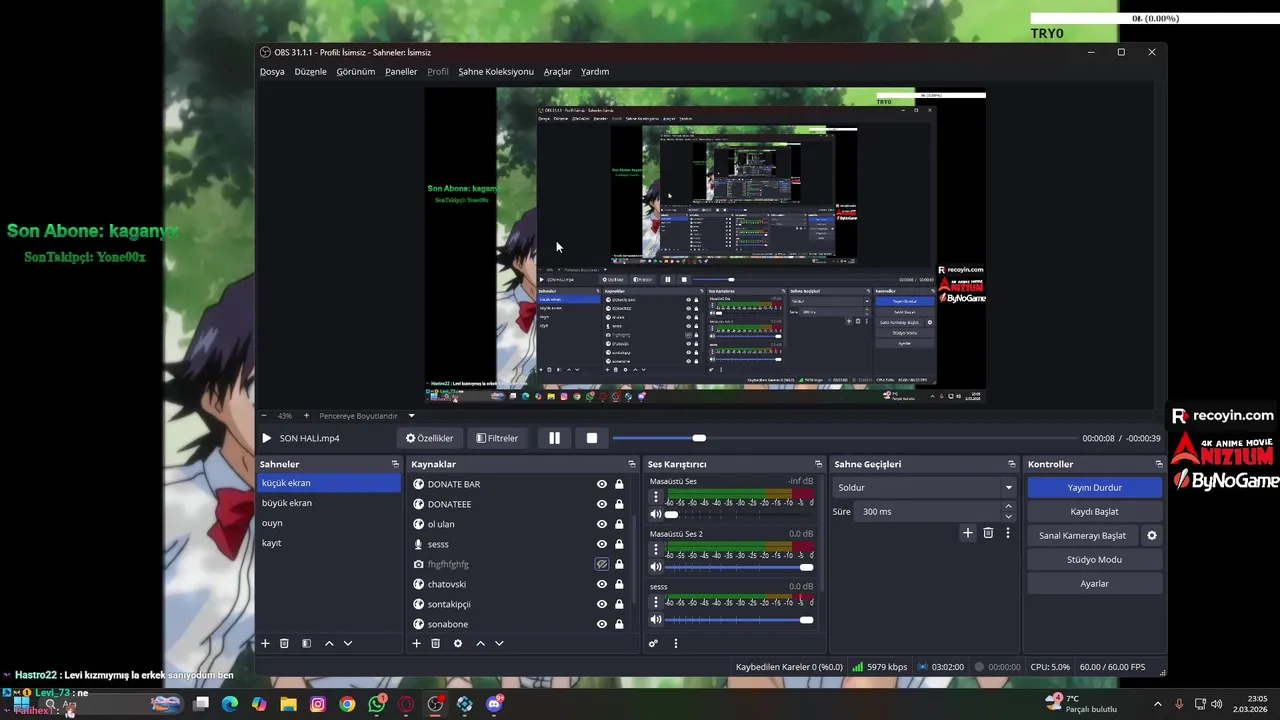Restart media with play icon beside SON HALİ.mp4
This screenshot has height=720, width=1280.
266,438
